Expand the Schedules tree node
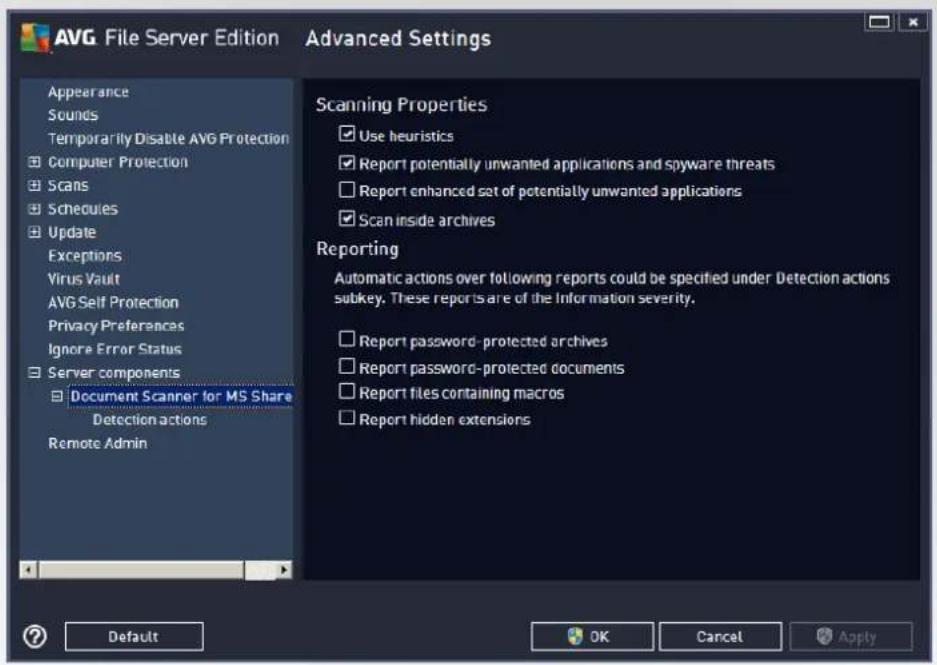The height and width of the screenshot is (665, 937). (x=35, y=209)
